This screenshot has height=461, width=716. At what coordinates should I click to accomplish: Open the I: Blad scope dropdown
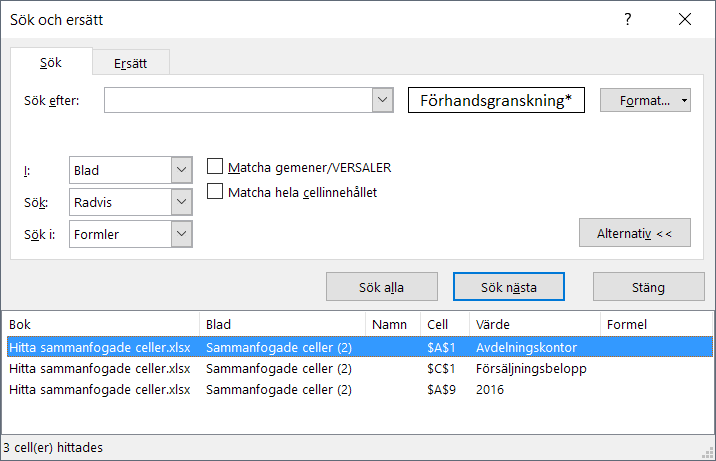pos(181,171)
